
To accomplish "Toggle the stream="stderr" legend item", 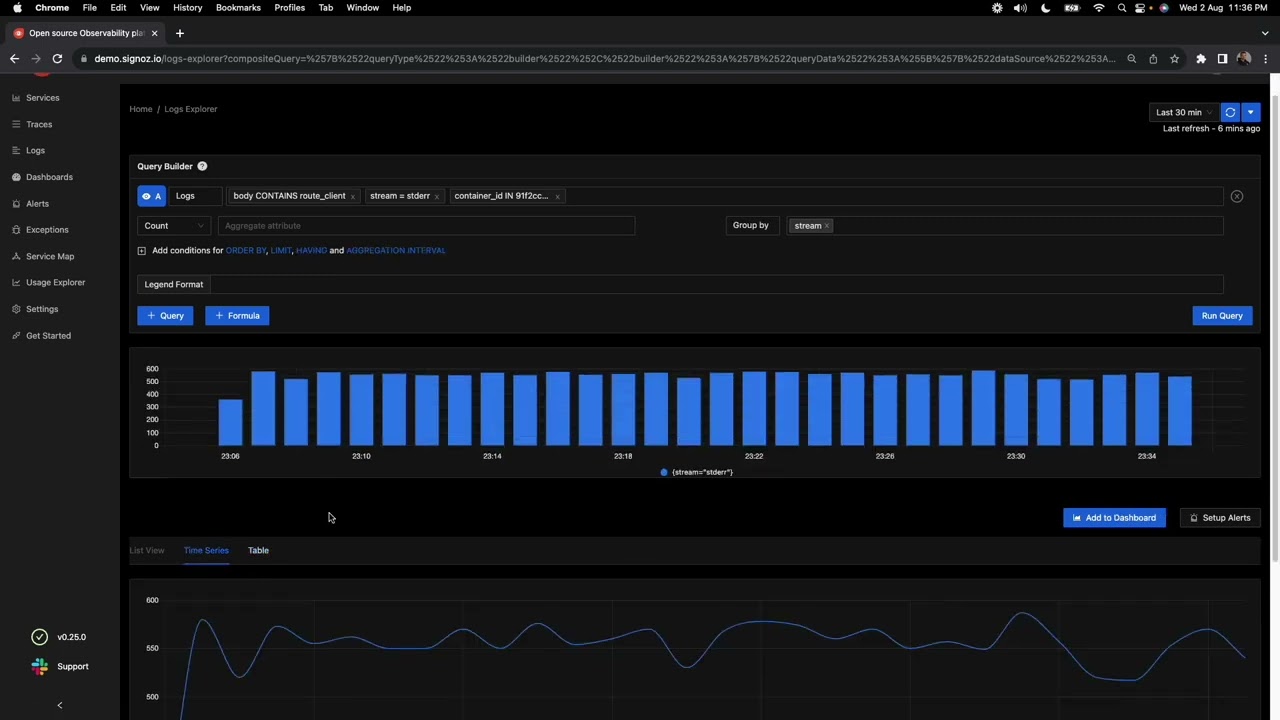I will coord(697,472).
